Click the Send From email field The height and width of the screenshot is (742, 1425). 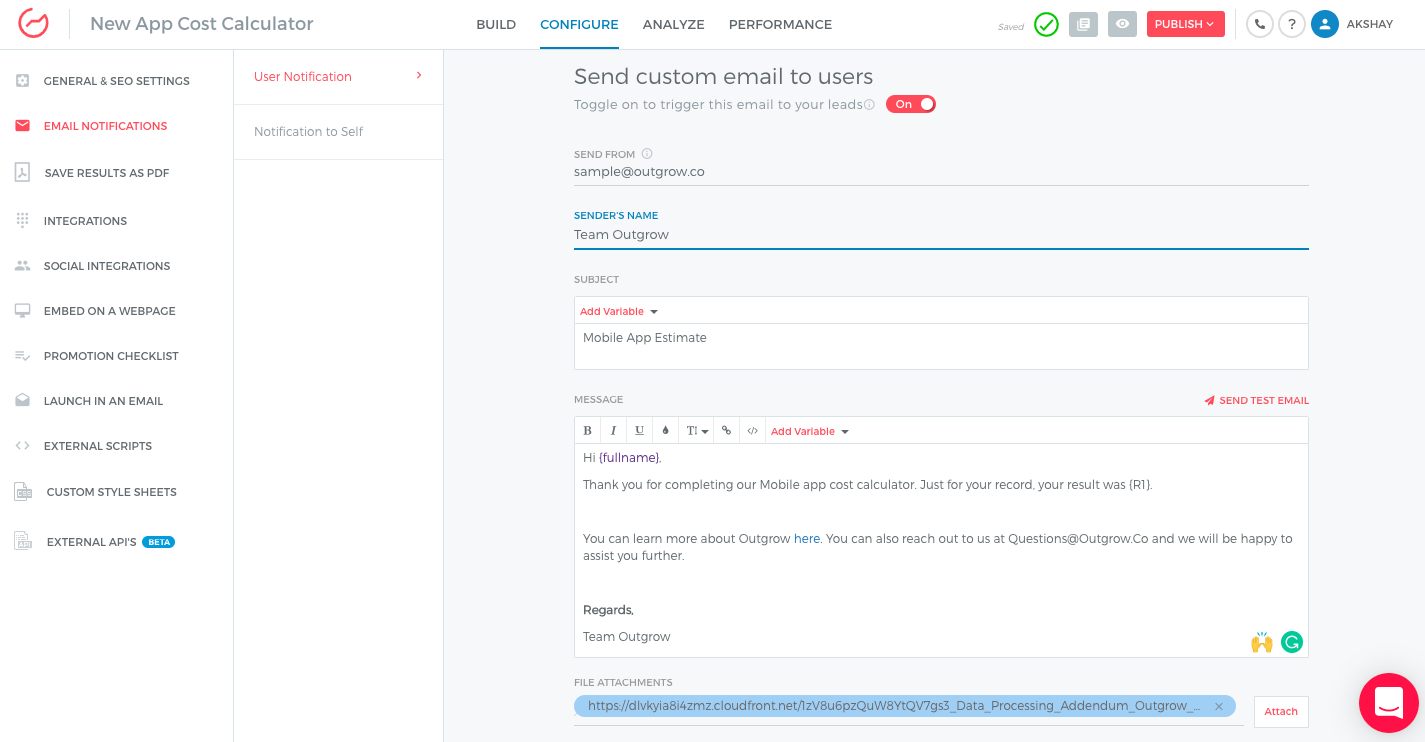click(x=941, y=172)
